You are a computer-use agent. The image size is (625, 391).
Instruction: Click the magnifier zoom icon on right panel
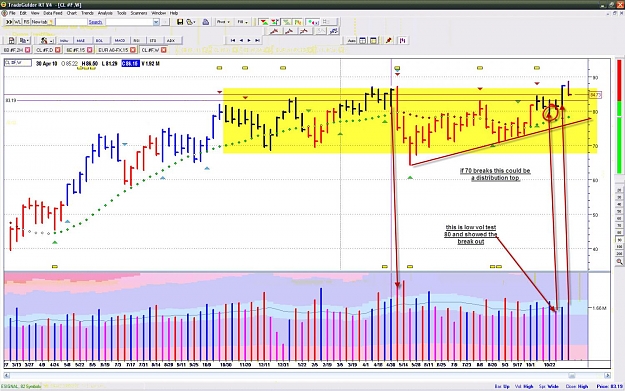(x=619, y=261)
